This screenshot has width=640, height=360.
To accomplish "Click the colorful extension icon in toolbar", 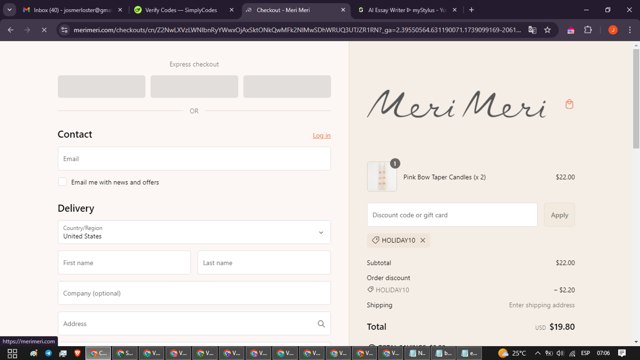I will (571, 30).
